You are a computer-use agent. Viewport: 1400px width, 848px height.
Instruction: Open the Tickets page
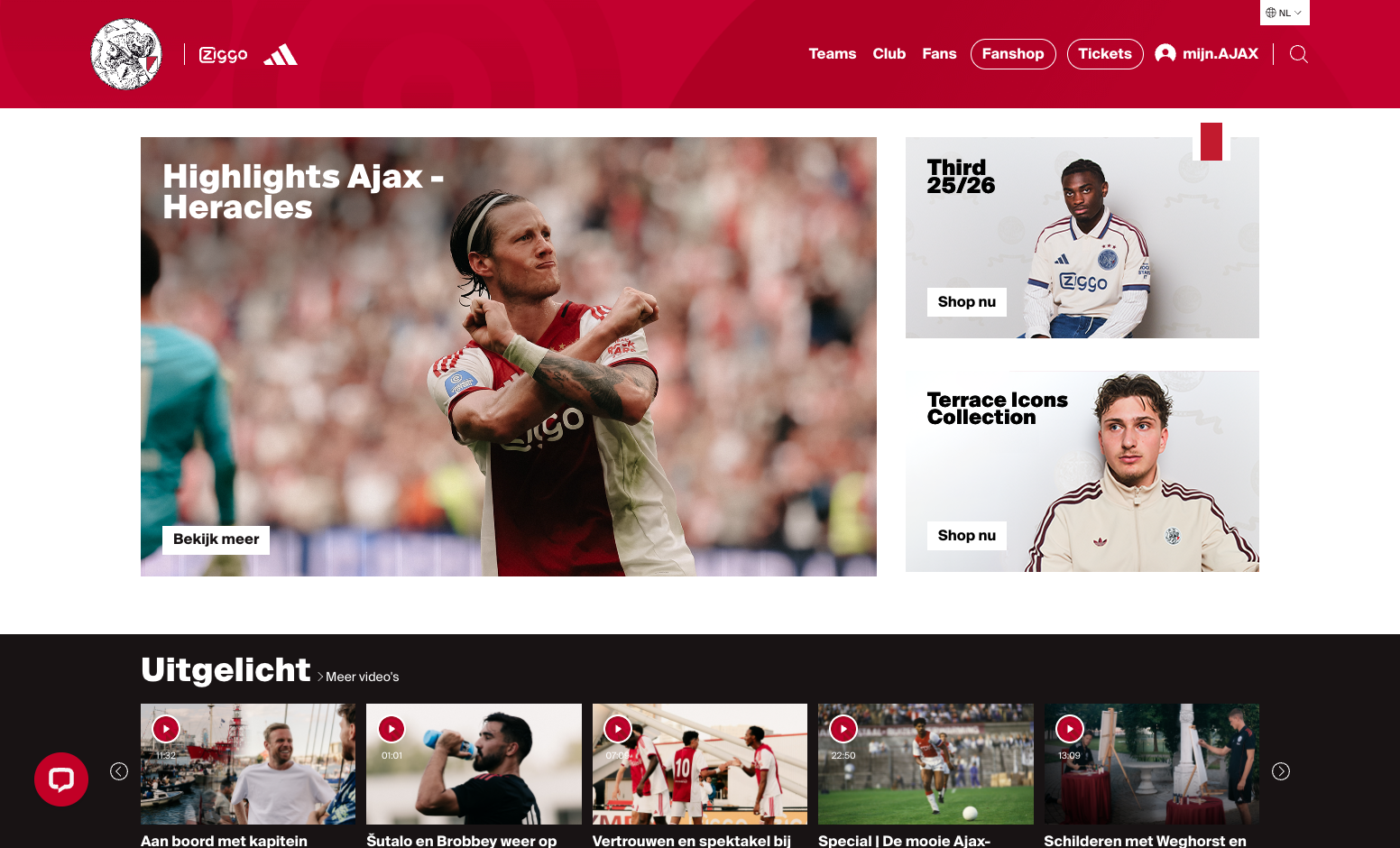click(1105, 54)
